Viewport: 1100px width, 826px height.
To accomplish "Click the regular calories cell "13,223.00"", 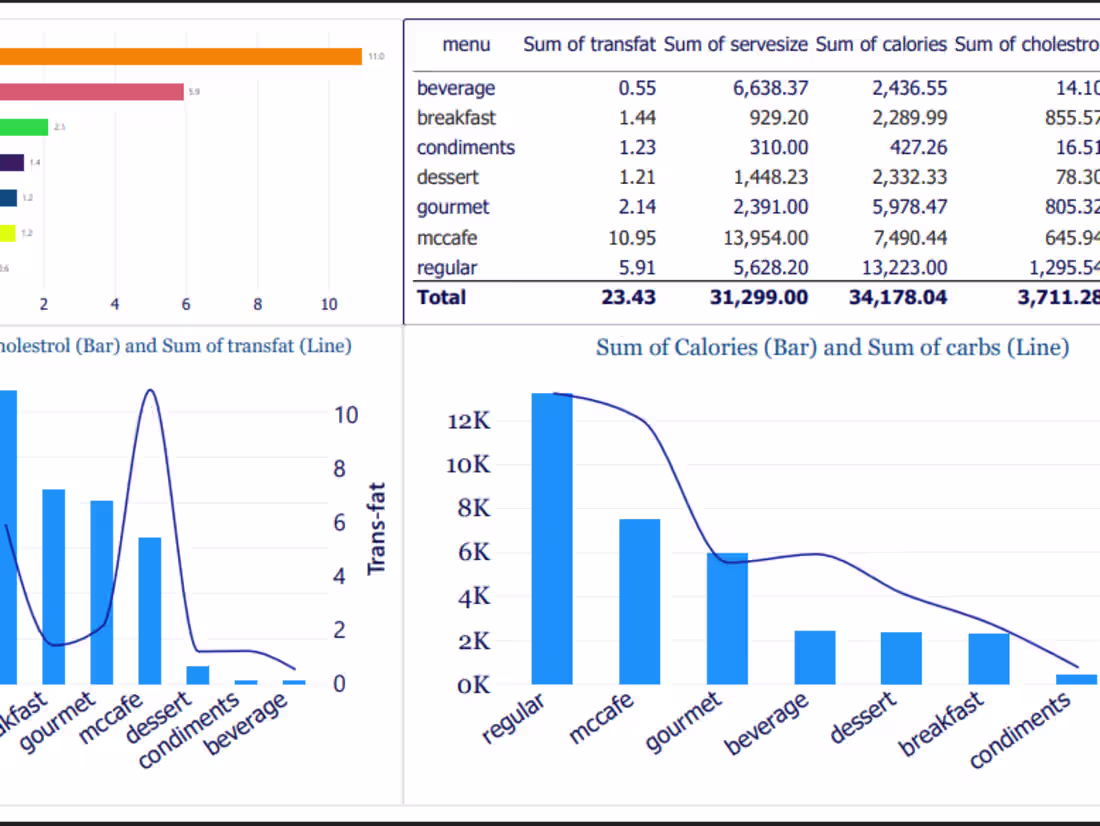I will click(904, 268).
